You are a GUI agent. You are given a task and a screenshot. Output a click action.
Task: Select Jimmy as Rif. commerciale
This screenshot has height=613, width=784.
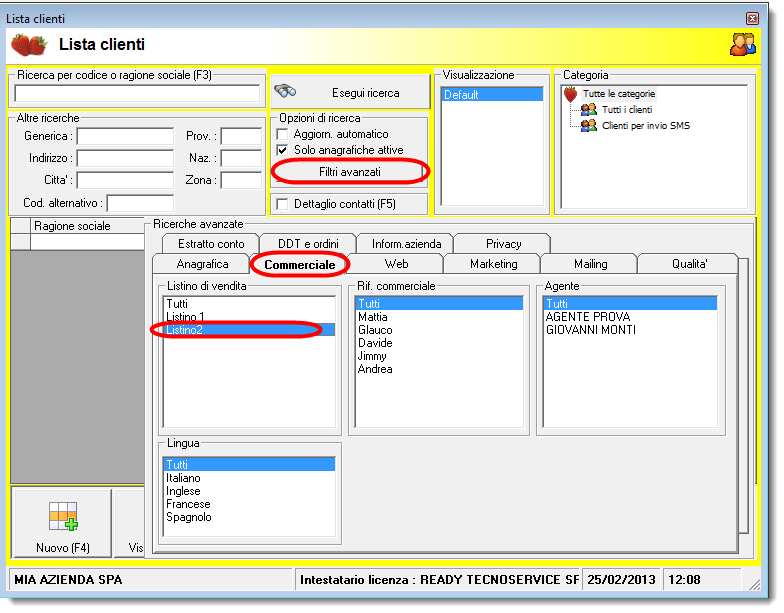coord(439,356)
